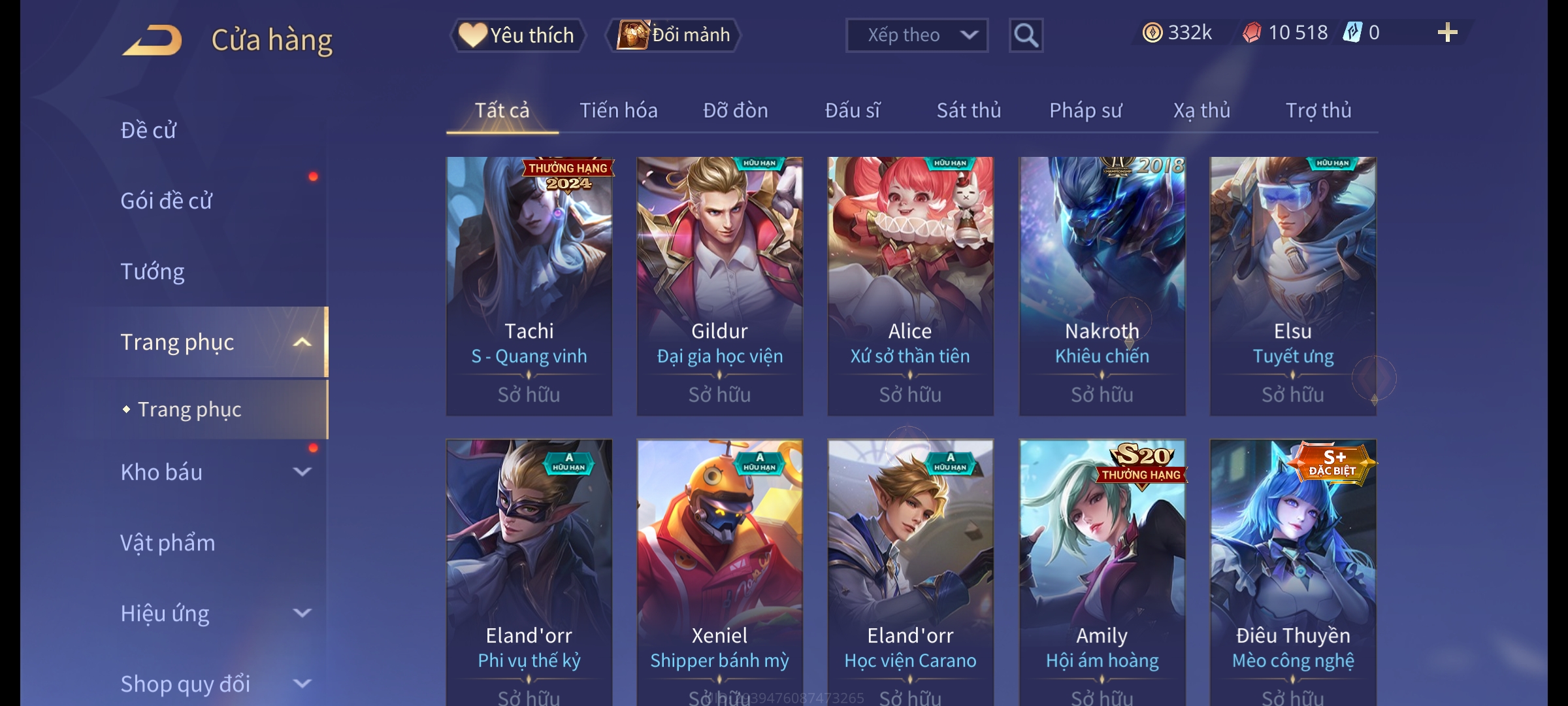Screen dimensions: 1568x706
Task: Switch to the Pháp sư tab
Action: (x=1085, y=110)
